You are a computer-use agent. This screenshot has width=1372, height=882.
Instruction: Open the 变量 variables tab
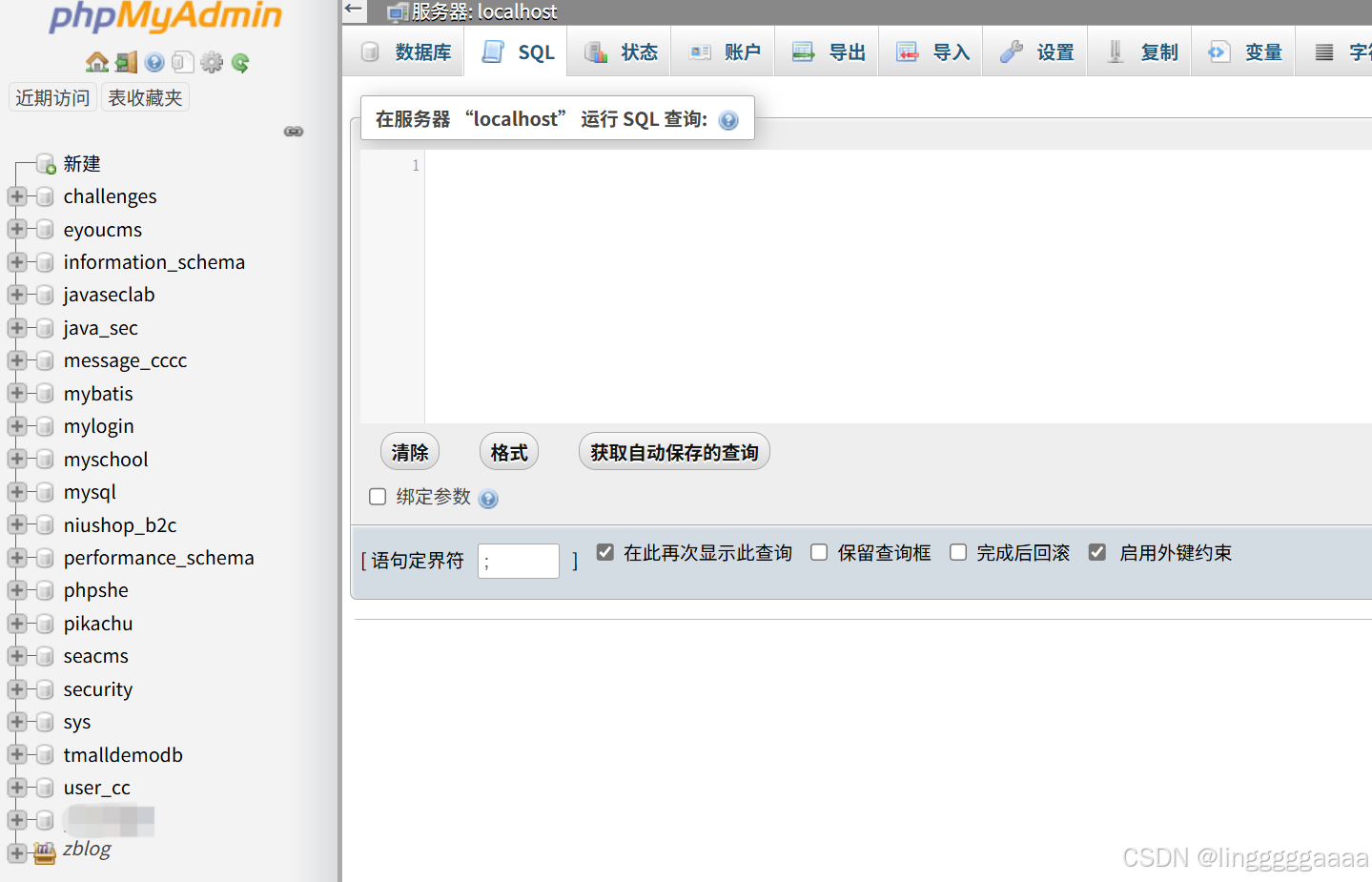(1244, 52)
